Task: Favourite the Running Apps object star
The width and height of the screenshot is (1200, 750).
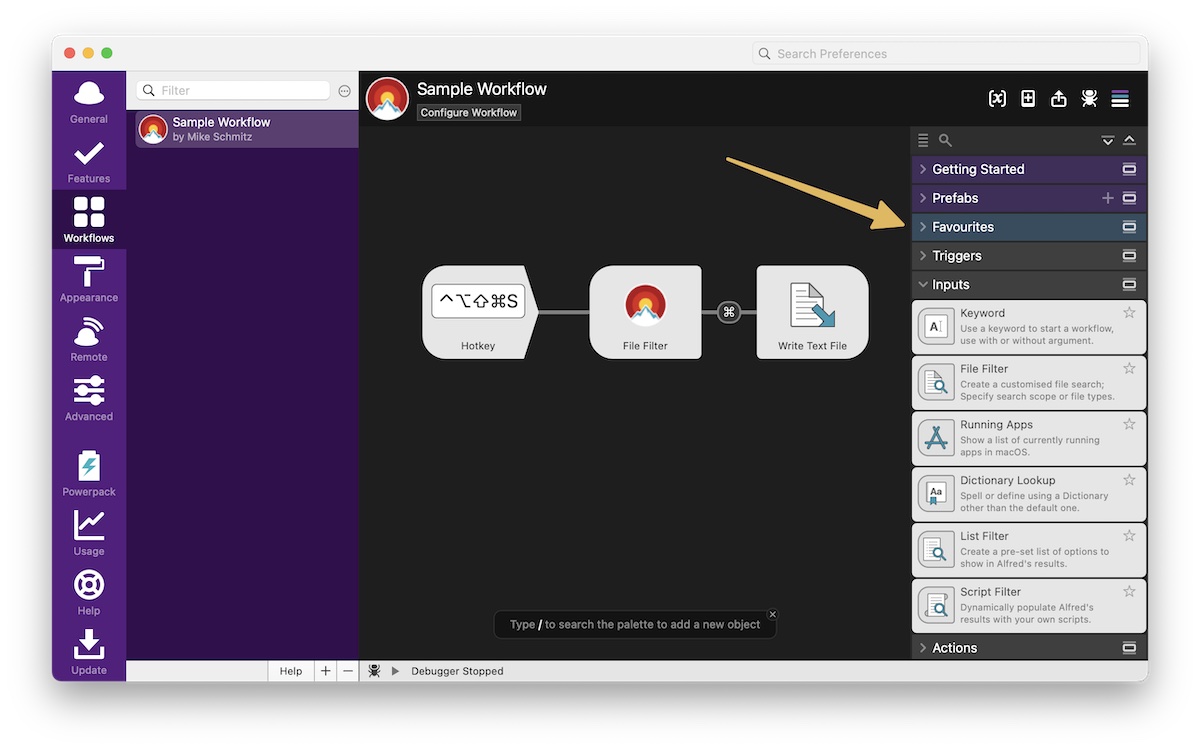Action: [1129, 424]
